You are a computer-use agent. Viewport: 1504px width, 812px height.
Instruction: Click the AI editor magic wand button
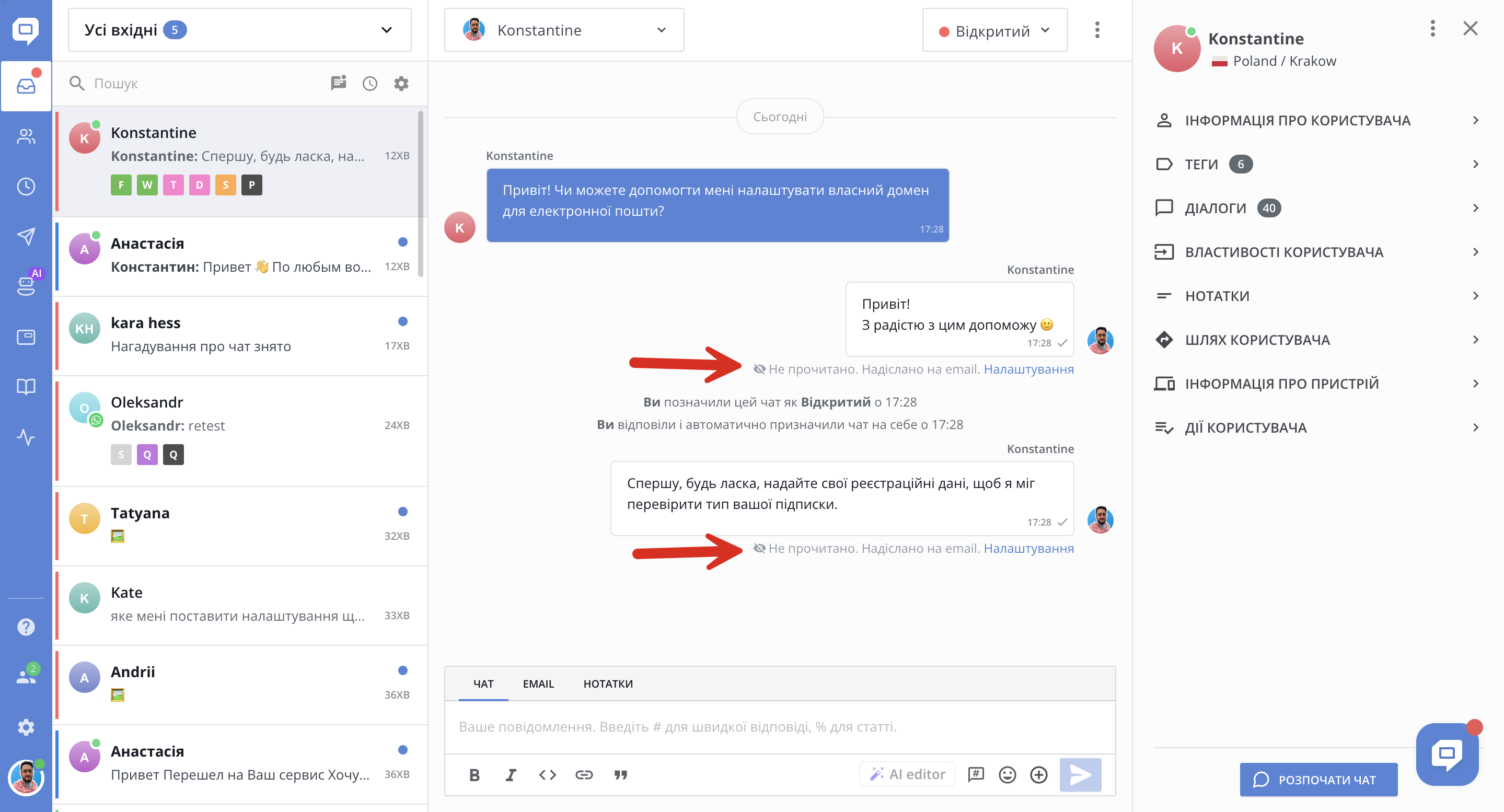(907, 774)
